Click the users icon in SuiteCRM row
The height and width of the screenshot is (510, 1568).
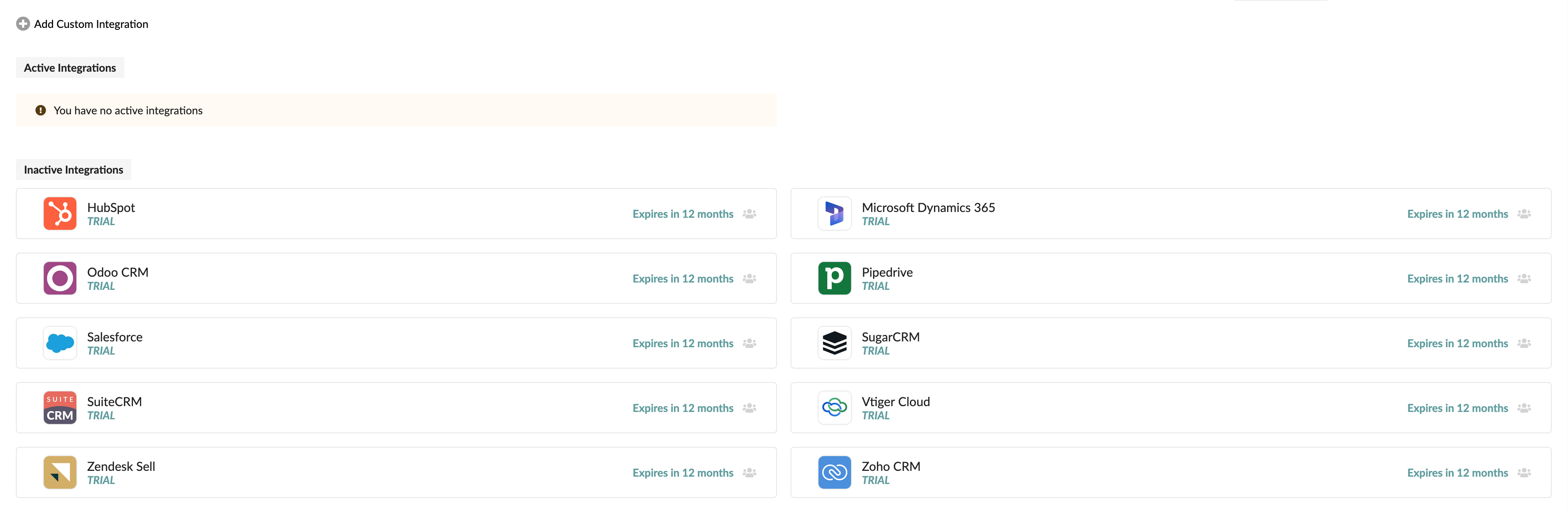pyautogui.click(x=749, y=408)
